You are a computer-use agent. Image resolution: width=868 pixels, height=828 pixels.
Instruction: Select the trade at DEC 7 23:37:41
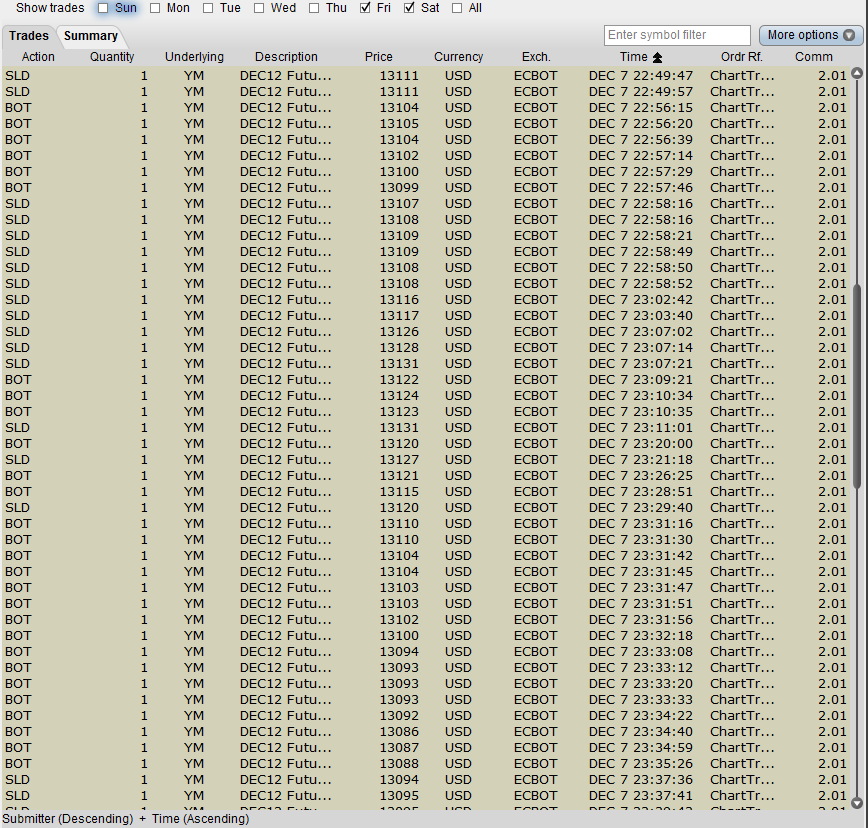coord(426,796)
